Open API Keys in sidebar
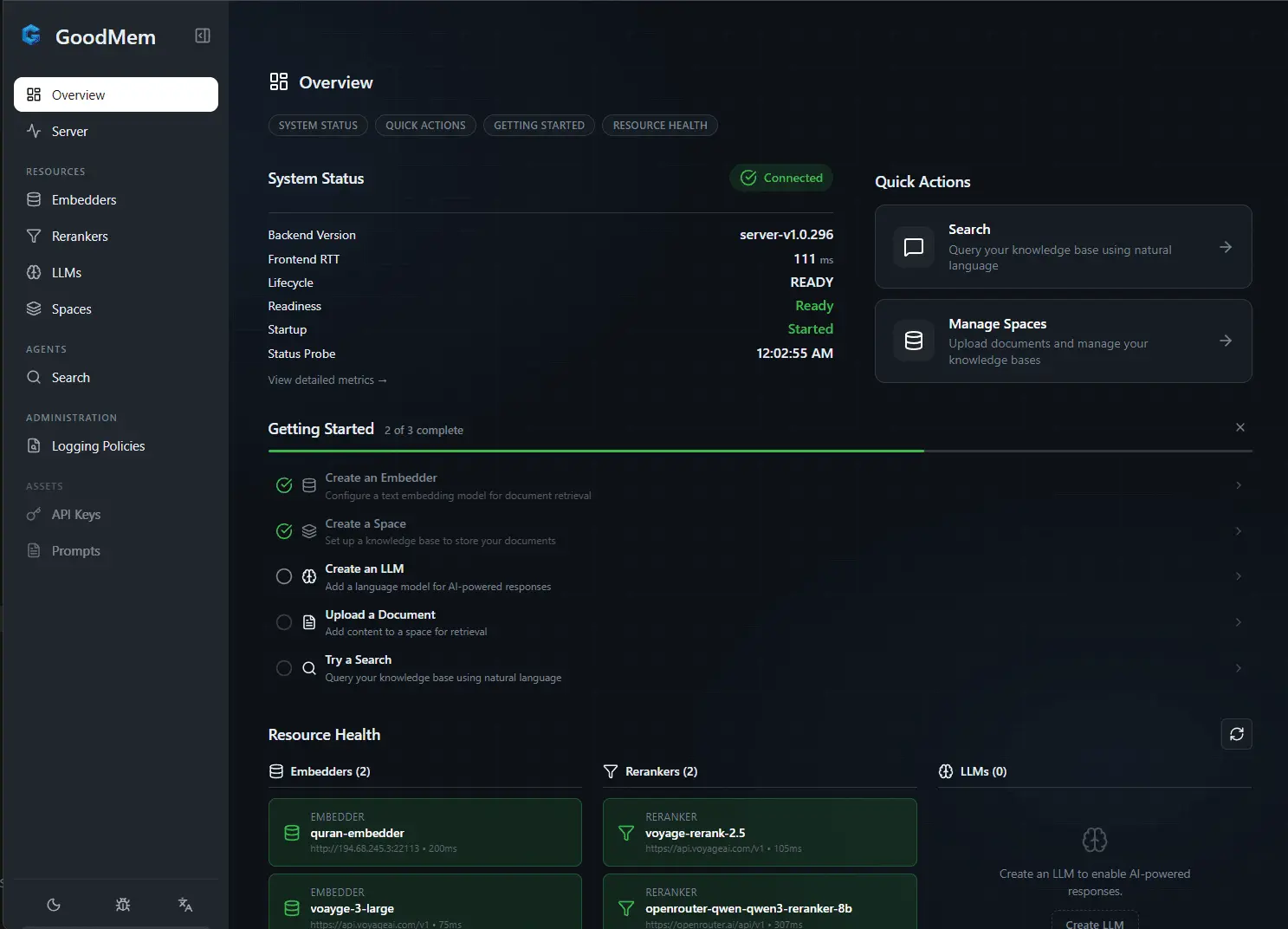This screenshot has height=929, width=1288. 116,515
